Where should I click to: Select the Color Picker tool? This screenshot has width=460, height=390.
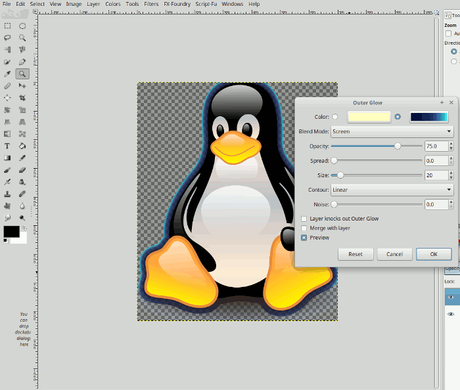click(x=7, y=74)
